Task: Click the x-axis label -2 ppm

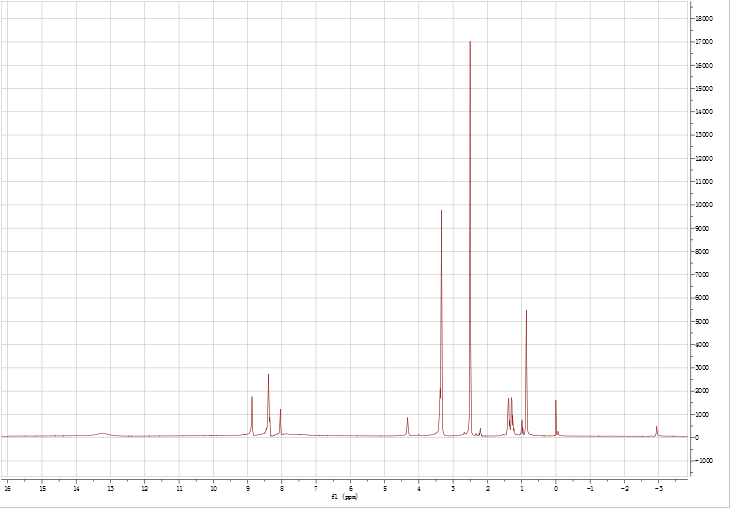Action: coord(624,488)
